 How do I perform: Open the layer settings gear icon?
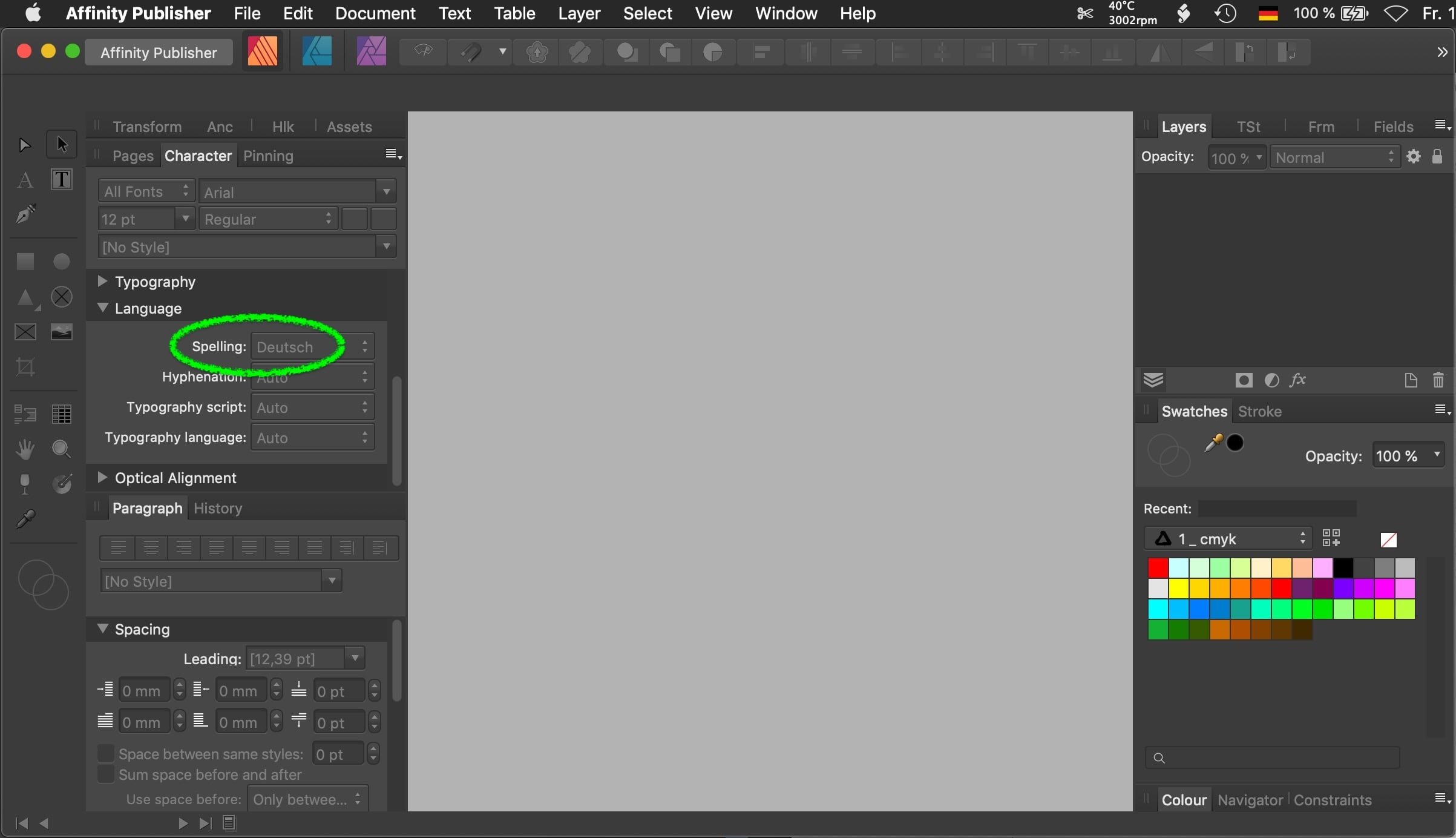click(1414, 157)
